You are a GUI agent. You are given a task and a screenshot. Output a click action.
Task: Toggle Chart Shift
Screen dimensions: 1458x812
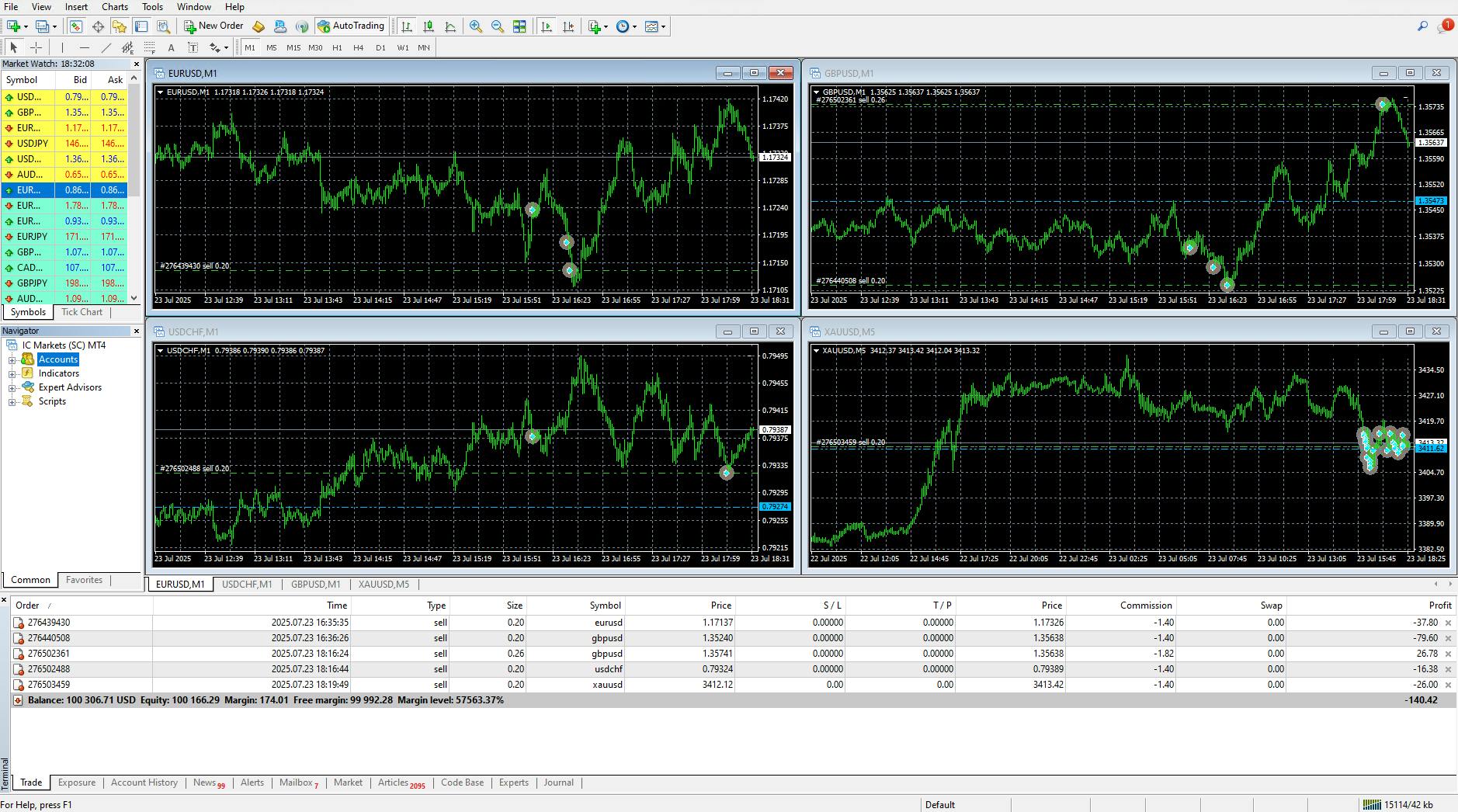point(569,26)
